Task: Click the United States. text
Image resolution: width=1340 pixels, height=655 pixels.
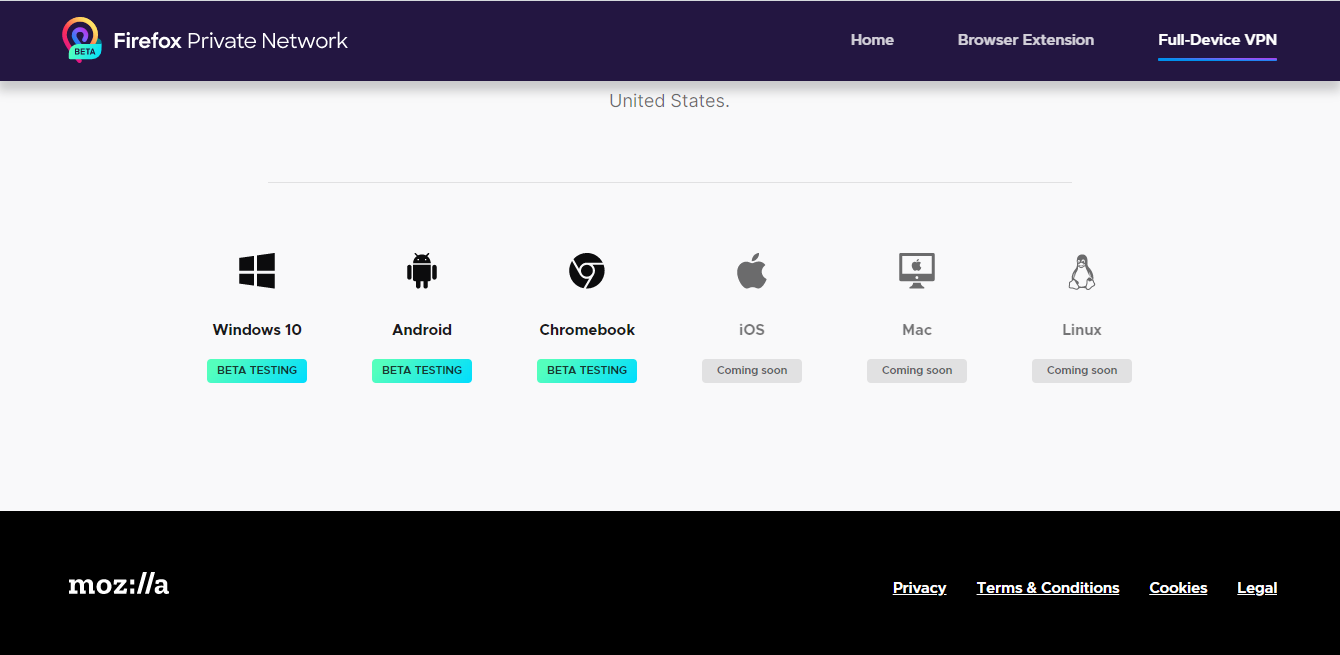Action: click(669, 101)
